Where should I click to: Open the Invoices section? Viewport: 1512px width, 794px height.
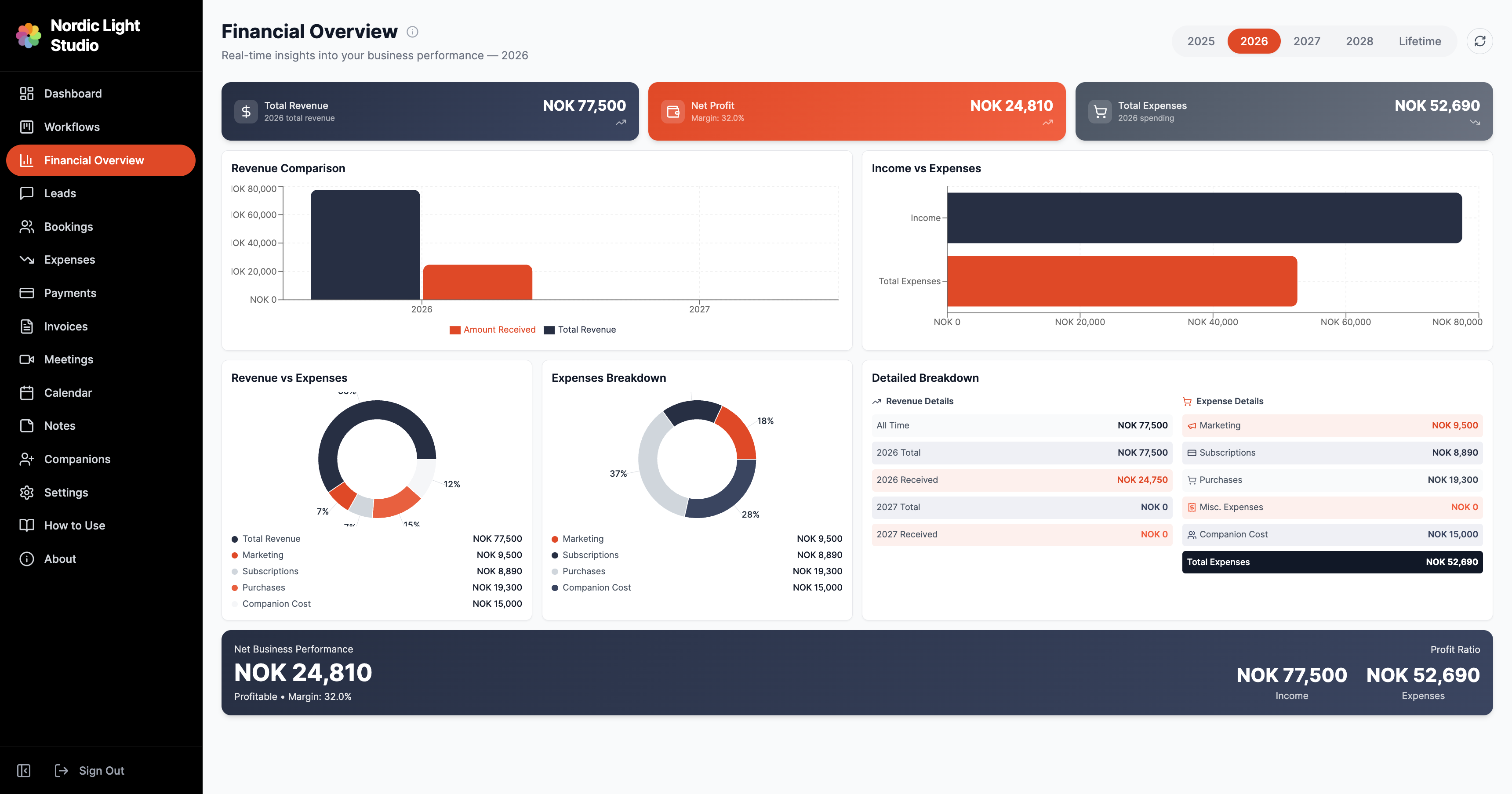[66, 326]
